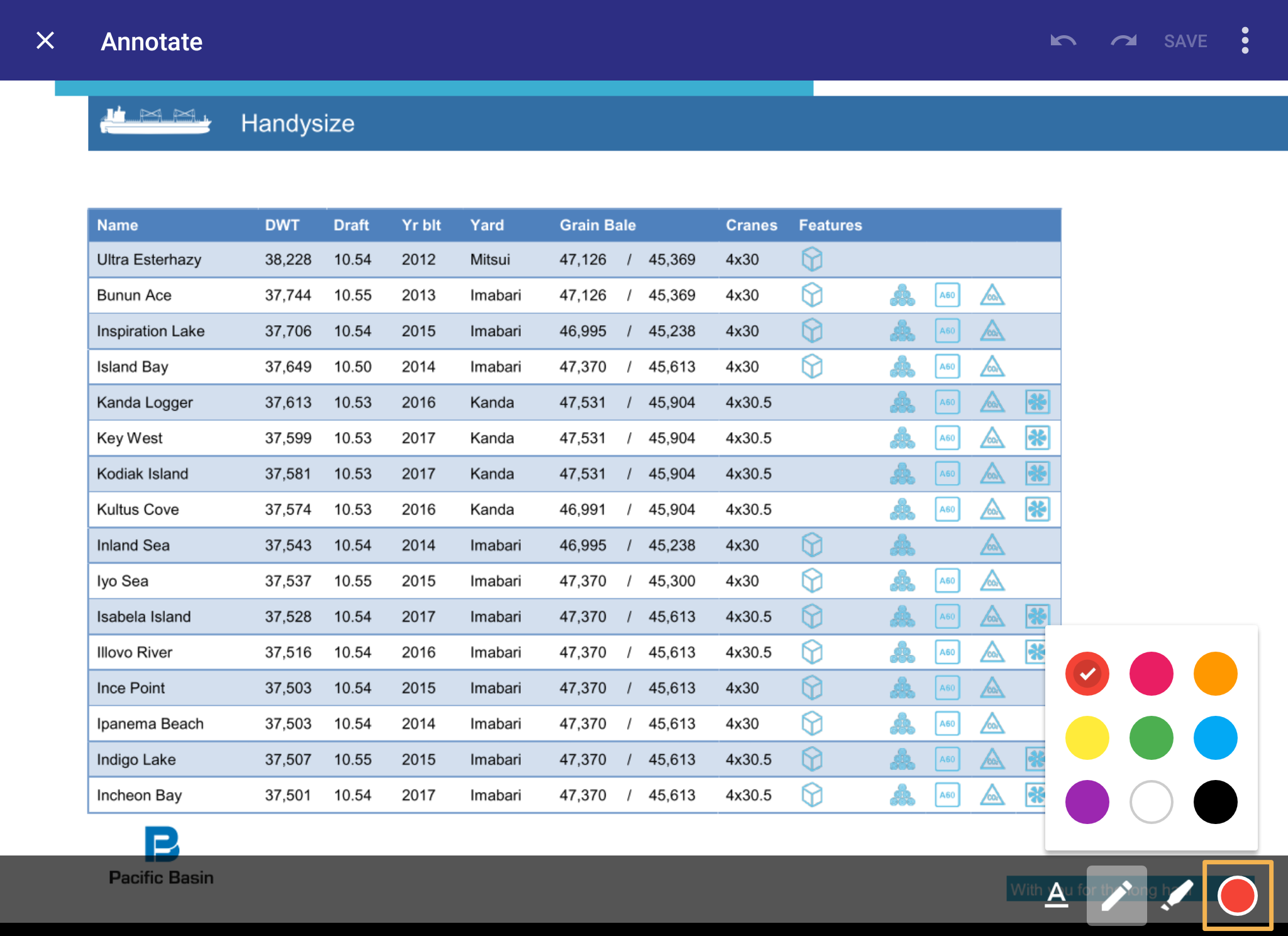The image size is (1288, 936).
Task: Click the Yard column header
Action: pos(487,225)
